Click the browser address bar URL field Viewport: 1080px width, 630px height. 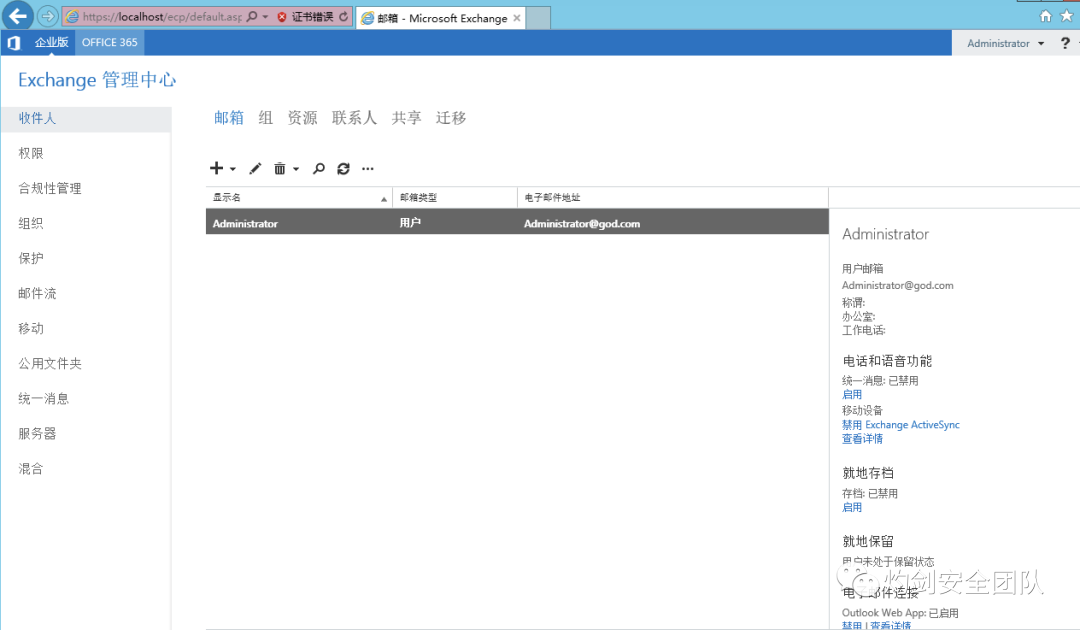tap(162, 17)
